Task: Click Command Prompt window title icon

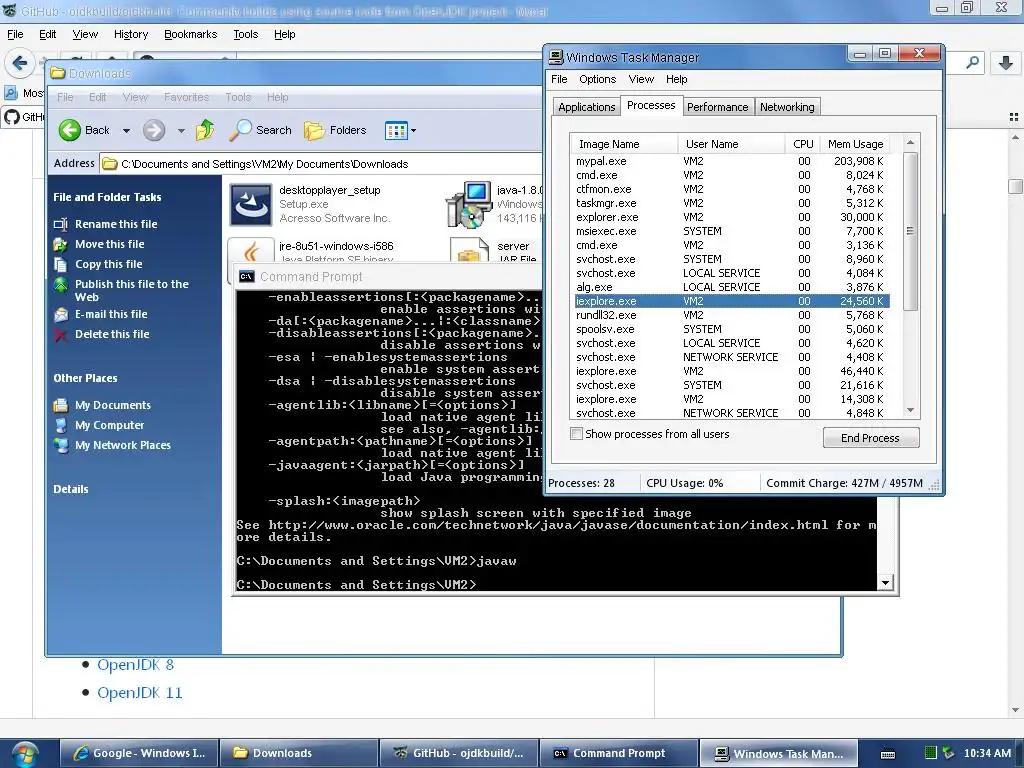Action: [246, 277]
